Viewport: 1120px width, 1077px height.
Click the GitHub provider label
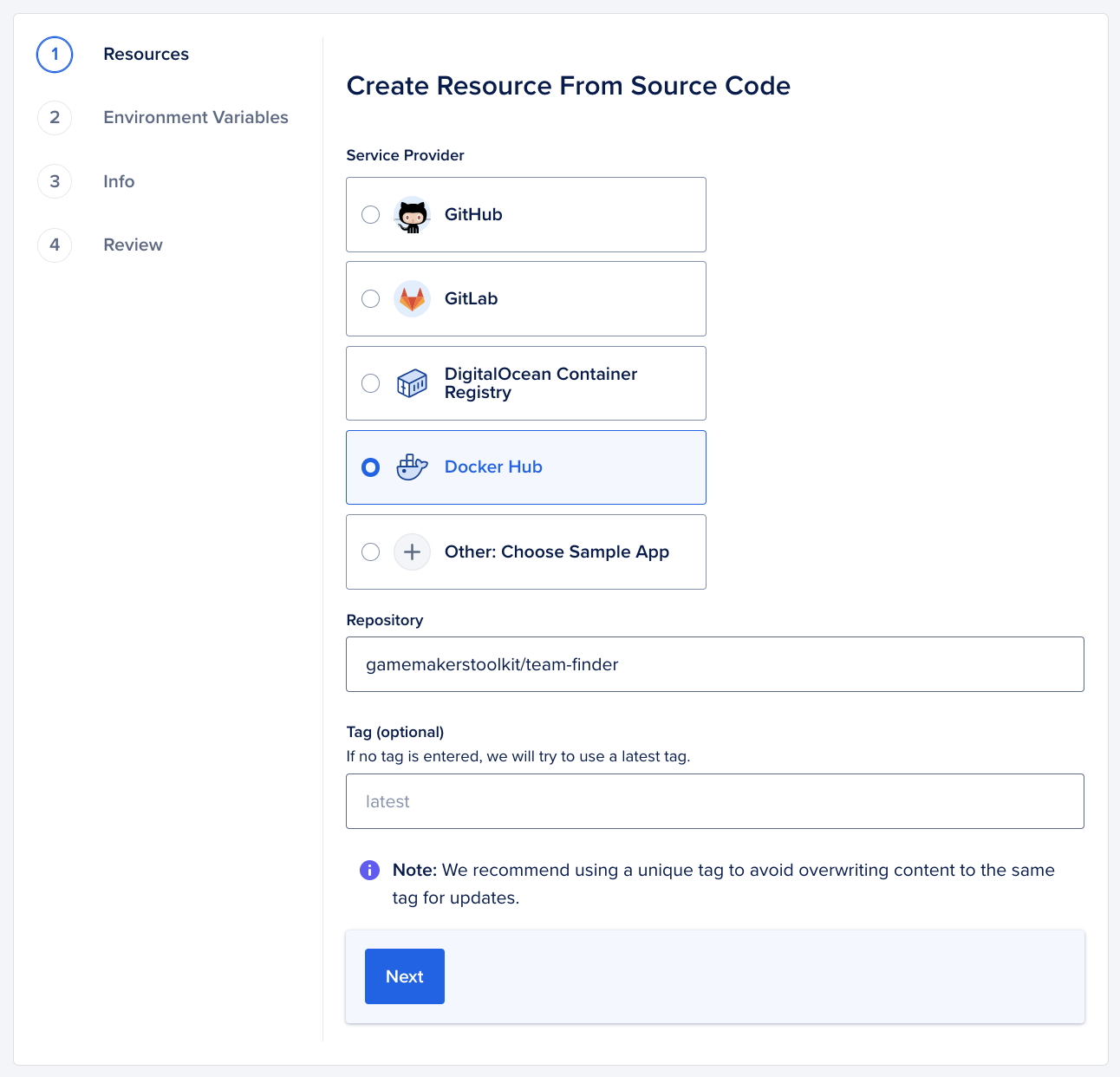[x=473, y=214]
